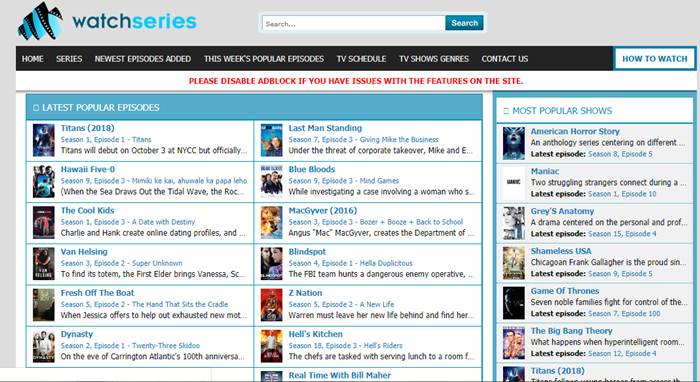Click the HOW TO WATCH button

(654, 58)
